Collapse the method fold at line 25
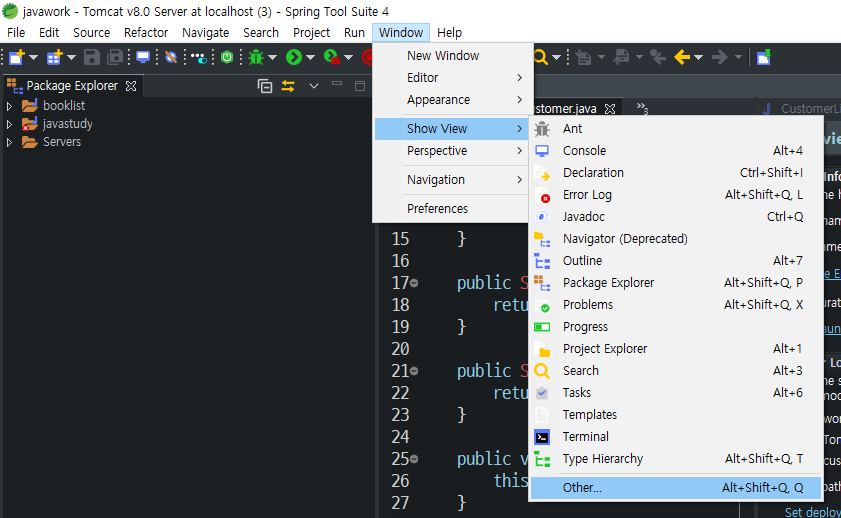This screenshot has width=841, height=518. coord(414,458)
